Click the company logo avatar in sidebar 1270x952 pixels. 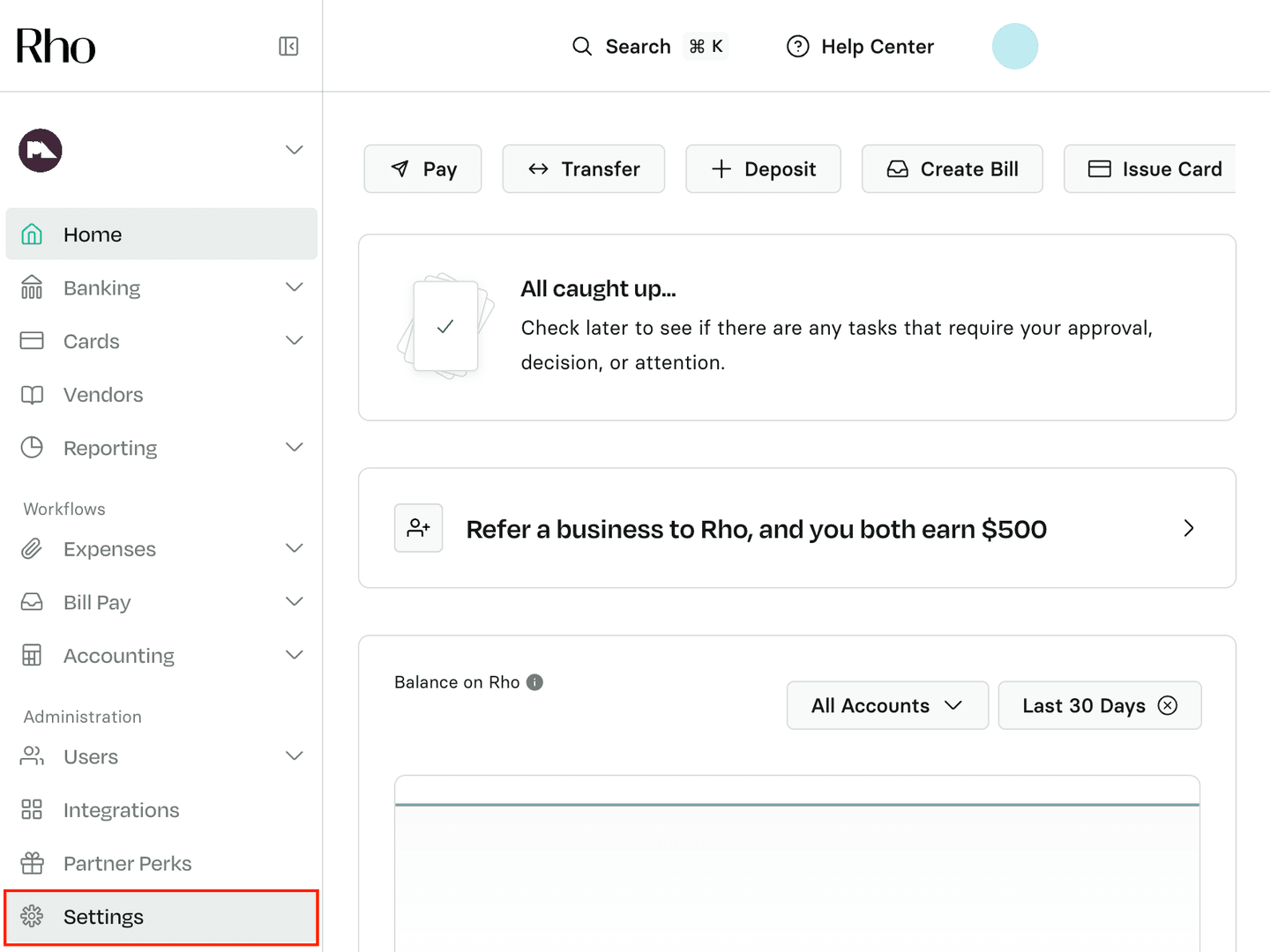pyautogui.click(x=41, y=151)
